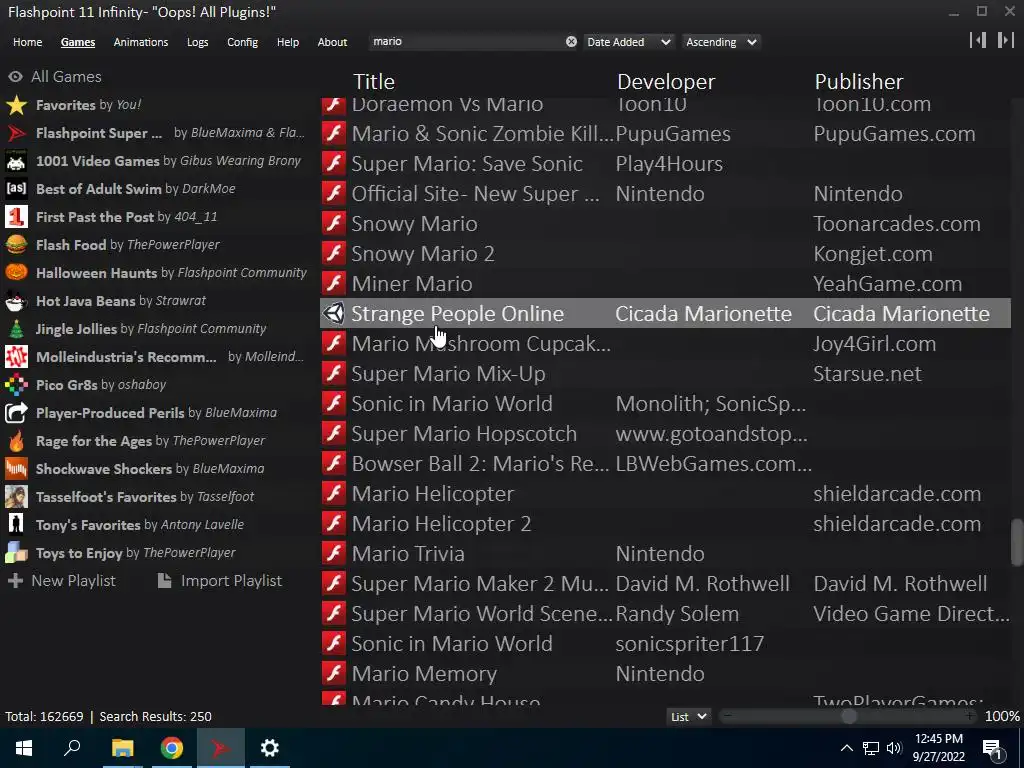Open the Logs tab
This screenshot has width=1024, height=768.
click(197, 42)
